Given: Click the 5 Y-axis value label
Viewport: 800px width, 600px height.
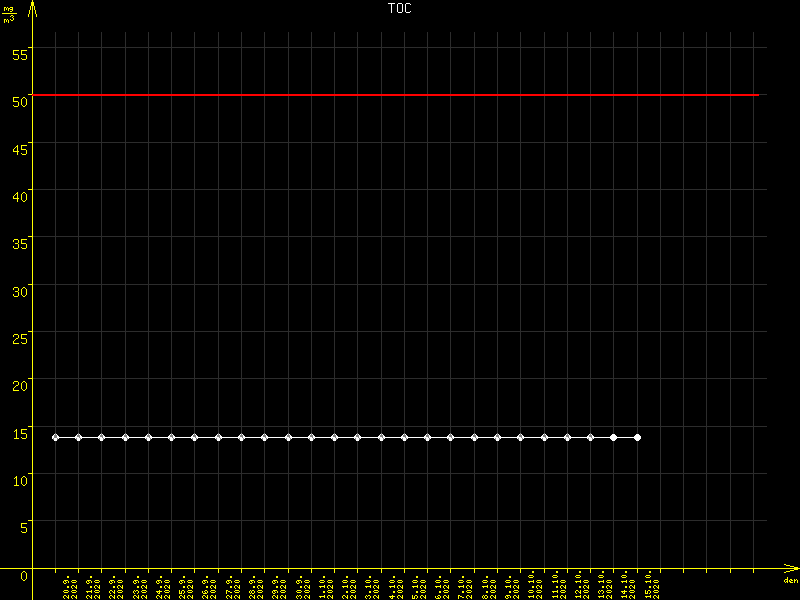Looking at the screenshot, I should click(23, 528).
